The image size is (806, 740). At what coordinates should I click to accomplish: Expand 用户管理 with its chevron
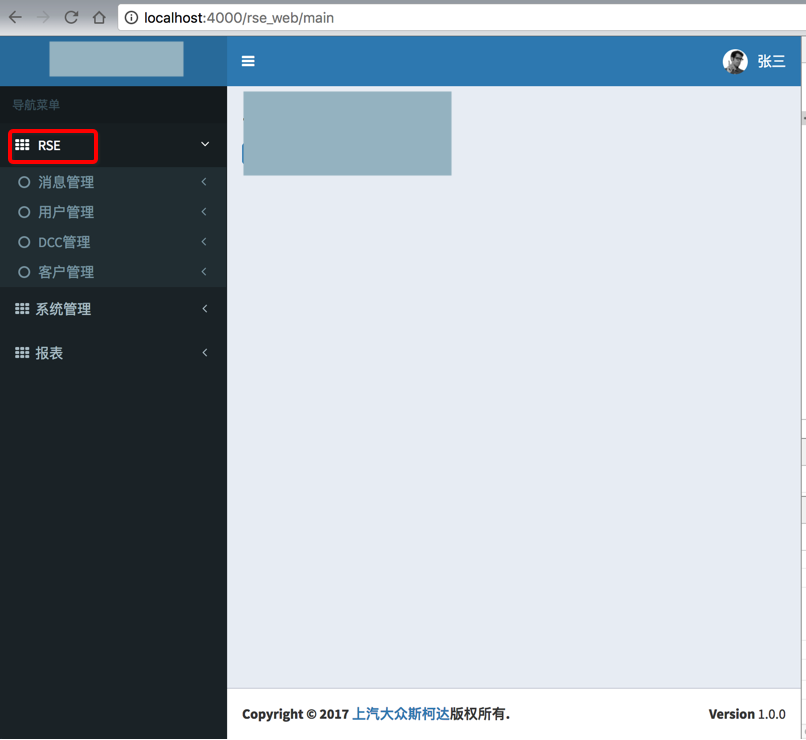point(204,212)
